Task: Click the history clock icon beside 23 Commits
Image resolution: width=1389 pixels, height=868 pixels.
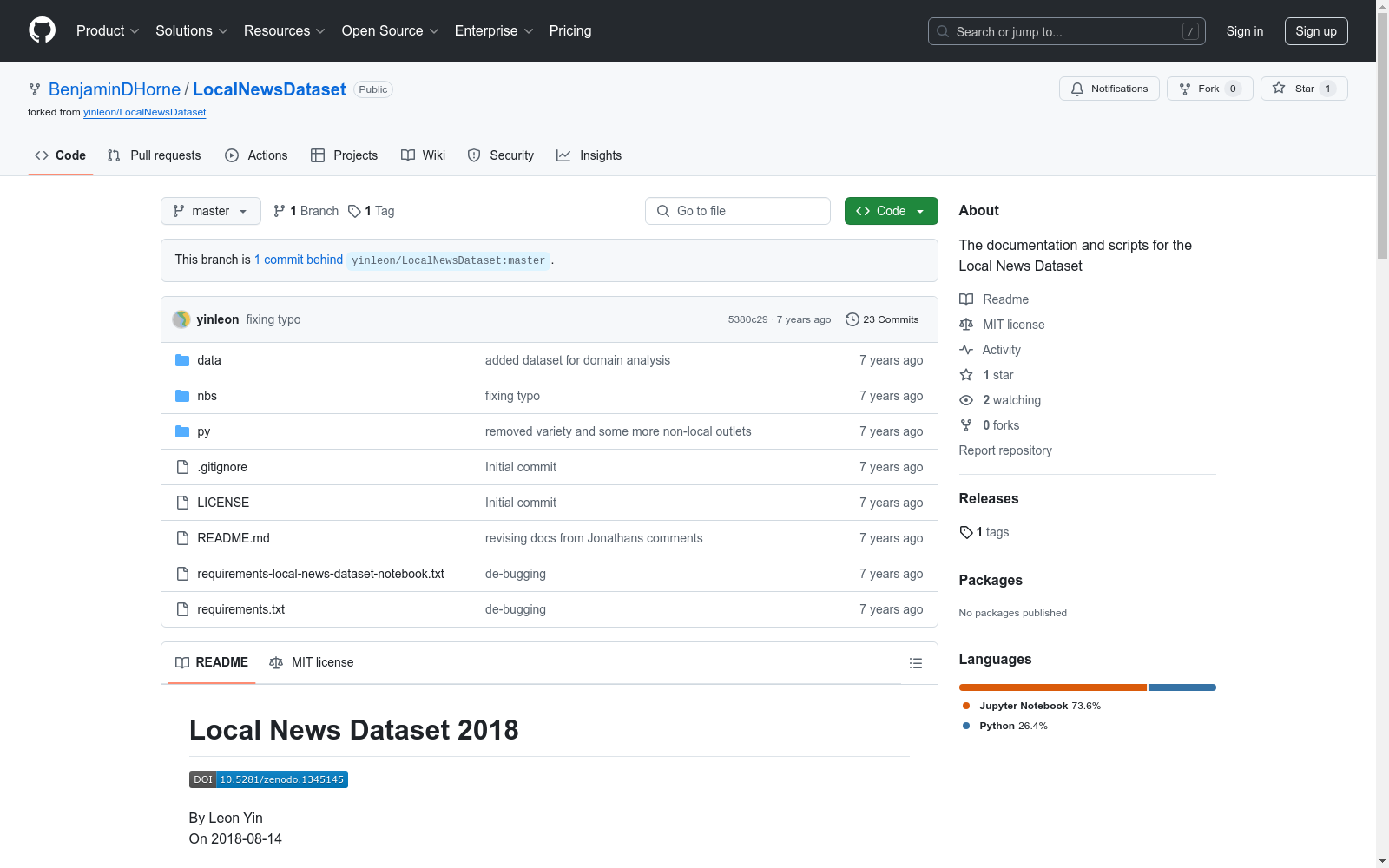Action: (852, 319)
